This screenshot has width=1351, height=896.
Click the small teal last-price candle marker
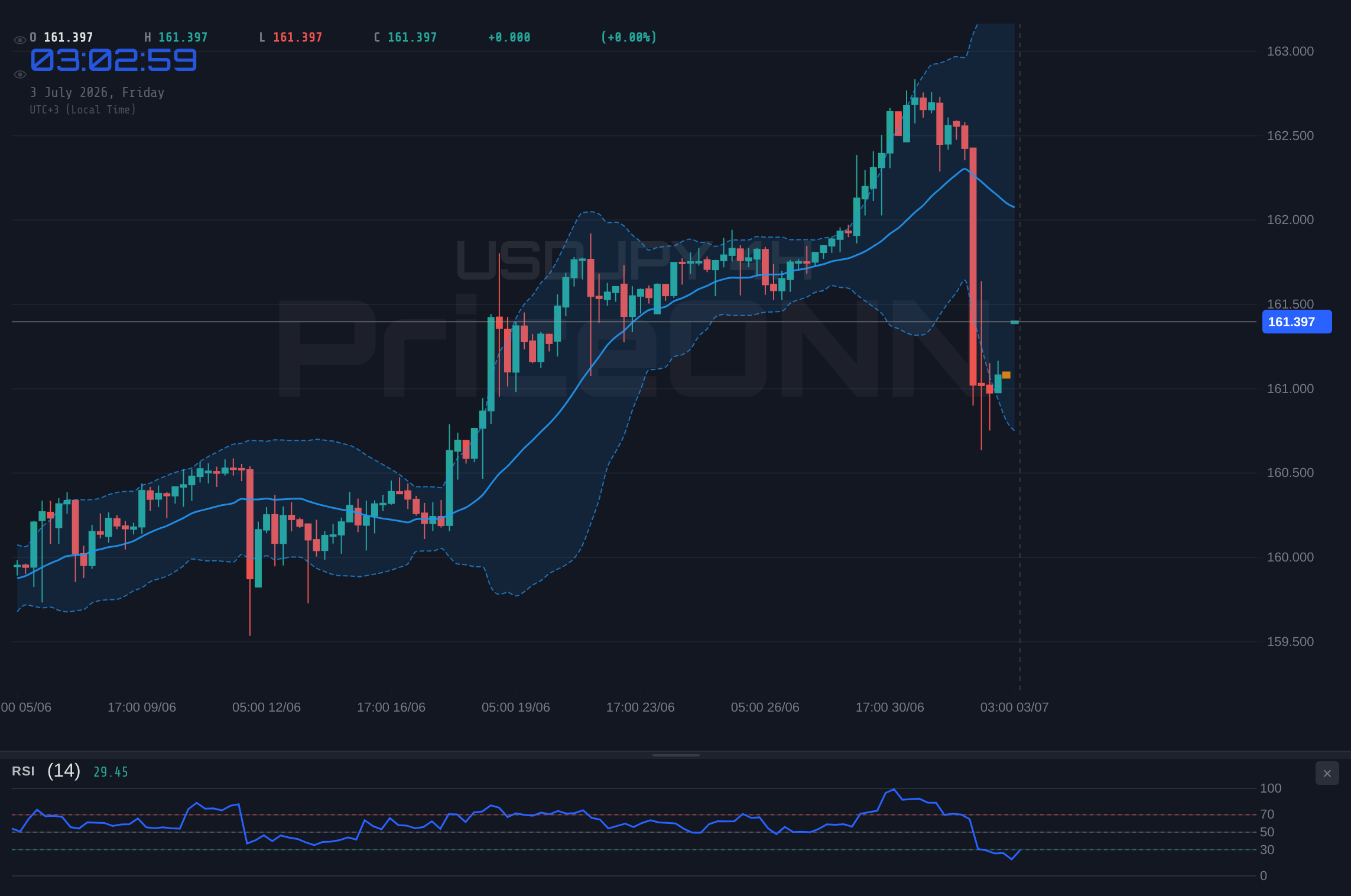tap(1015, 322)
